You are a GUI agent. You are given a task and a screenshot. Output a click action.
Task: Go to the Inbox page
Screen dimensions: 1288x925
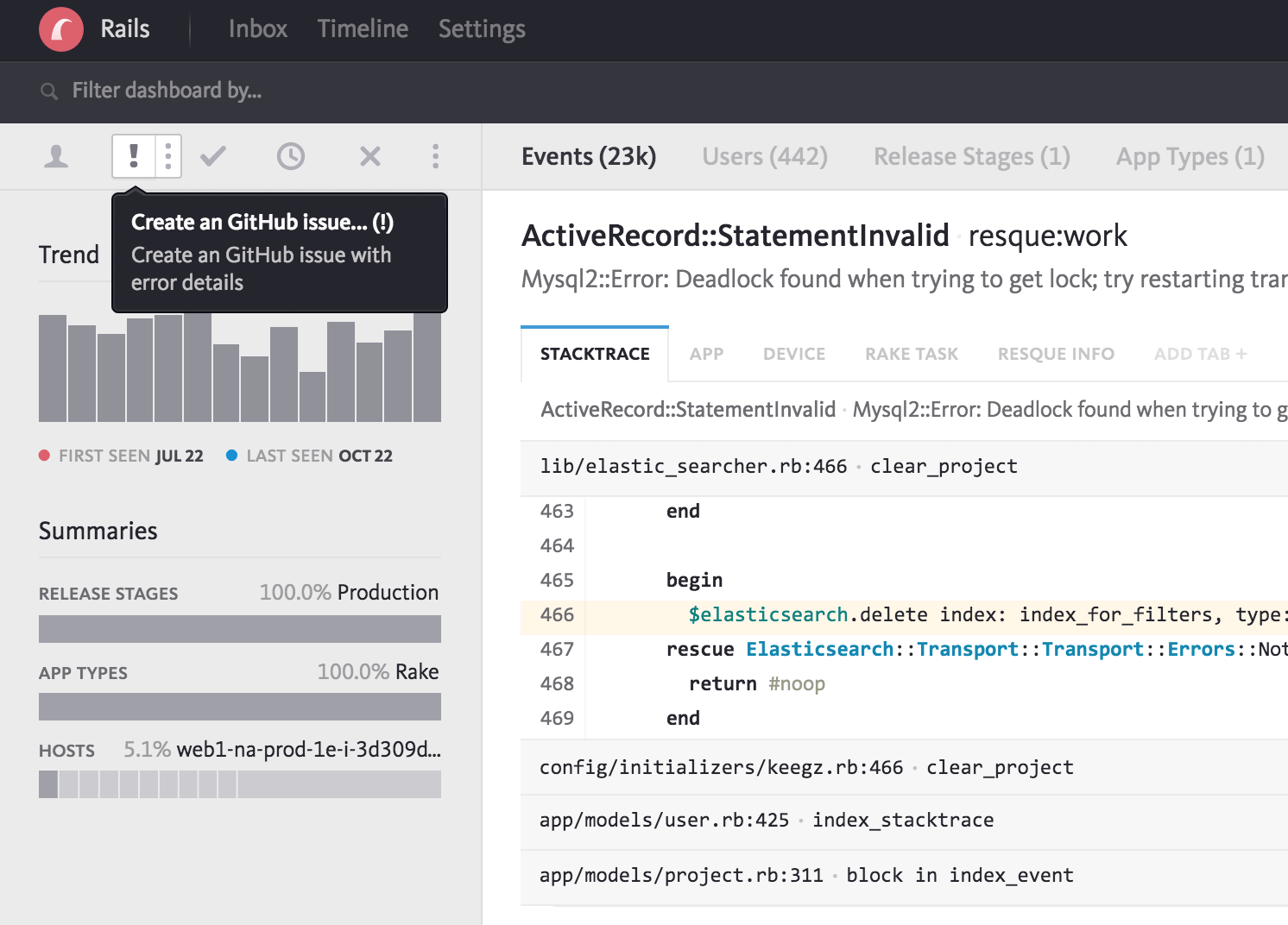[x=258, y=29]
